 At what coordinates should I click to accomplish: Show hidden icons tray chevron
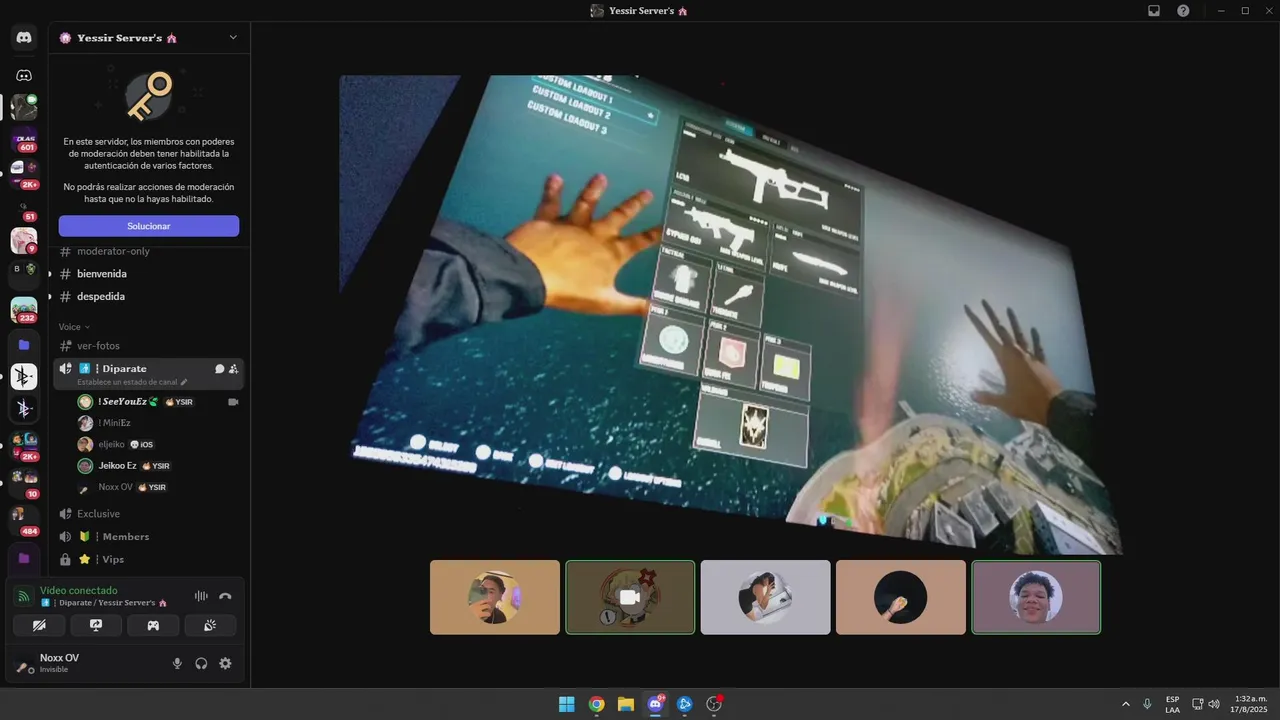(1126, 704)
